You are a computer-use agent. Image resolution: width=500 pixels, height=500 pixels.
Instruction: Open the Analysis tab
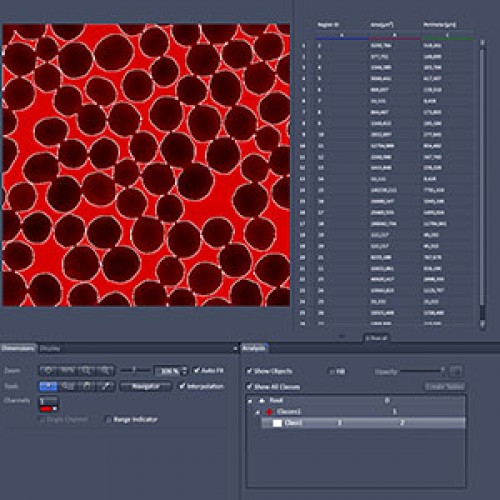254,348
